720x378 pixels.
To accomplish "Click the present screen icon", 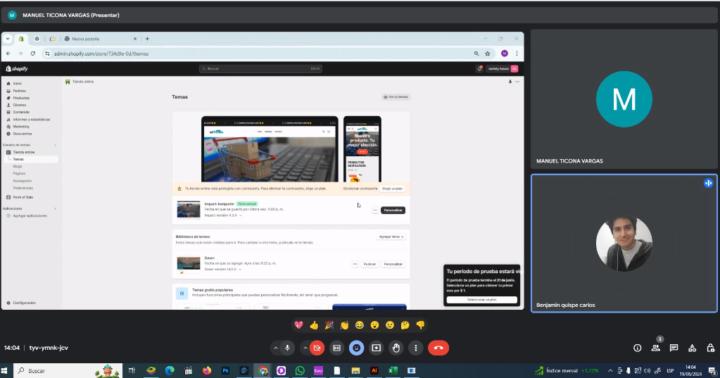I will [x=376, y=348].
